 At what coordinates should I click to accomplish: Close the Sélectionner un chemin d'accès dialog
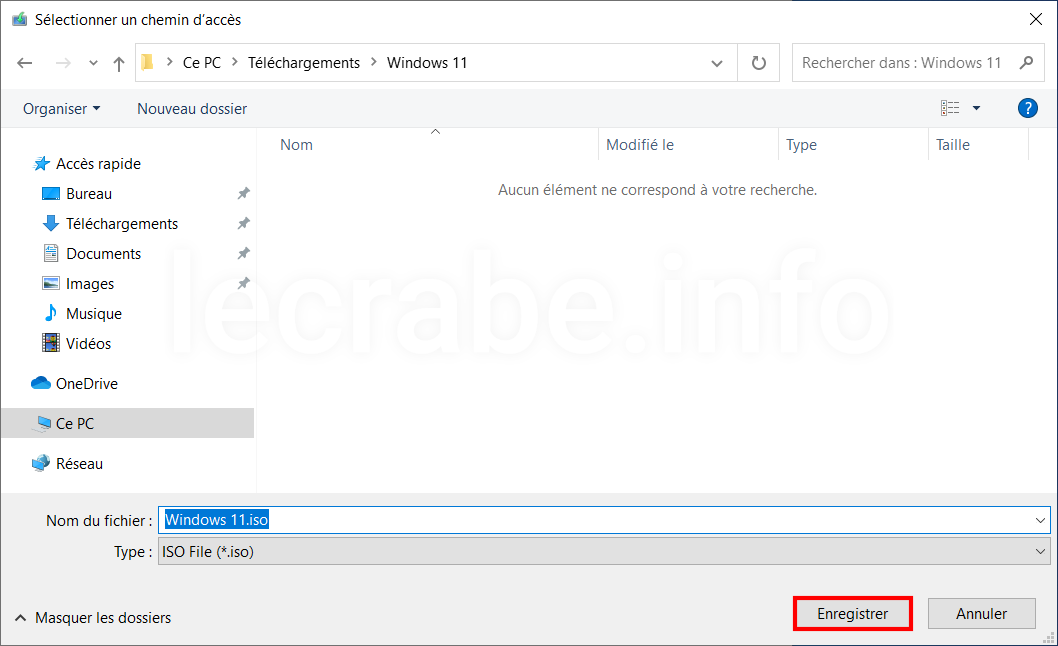click(x=1036, y=20)
